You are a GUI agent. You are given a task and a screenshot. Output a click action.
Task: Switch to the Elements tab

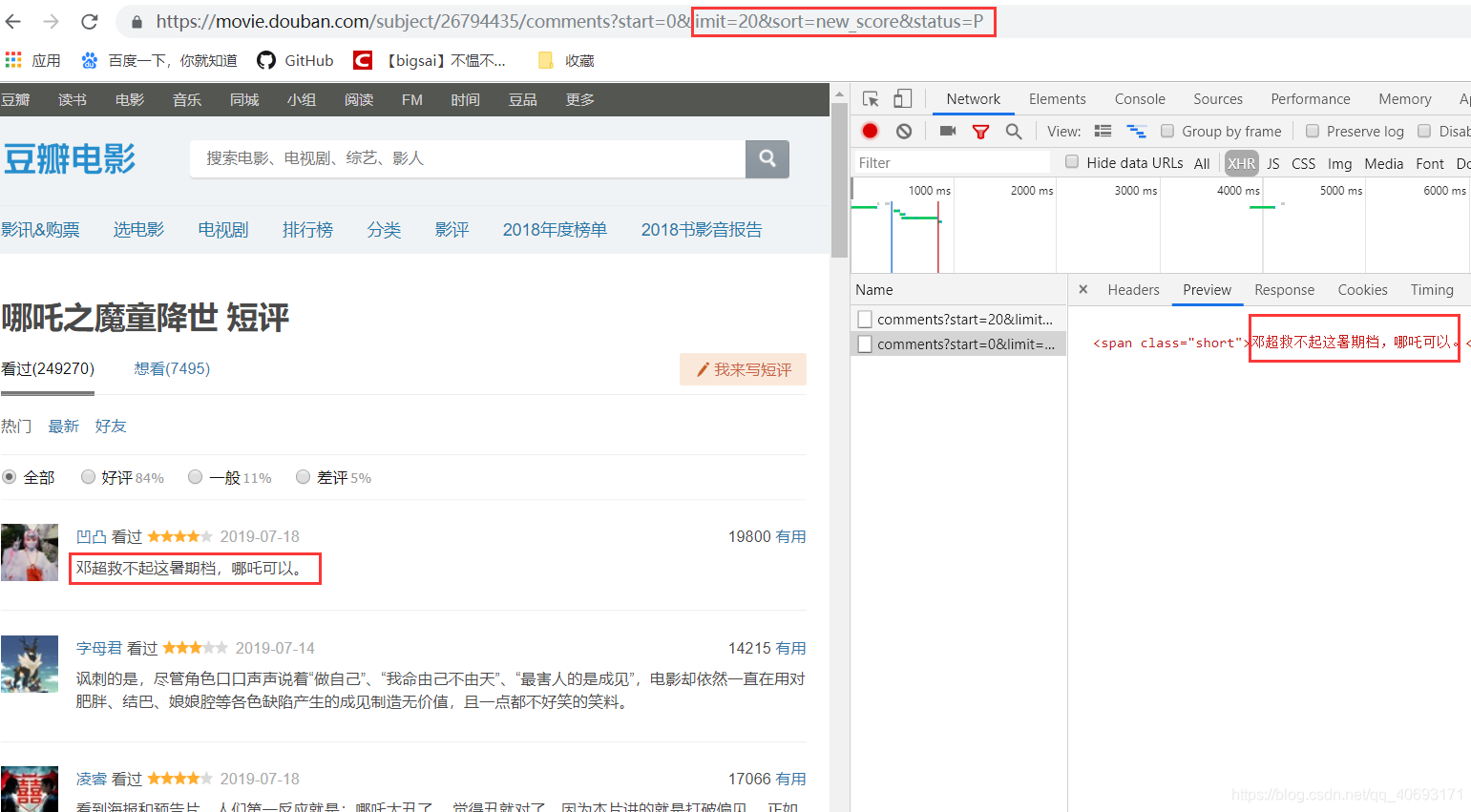pyautogui.click(x=1057, y=98)
